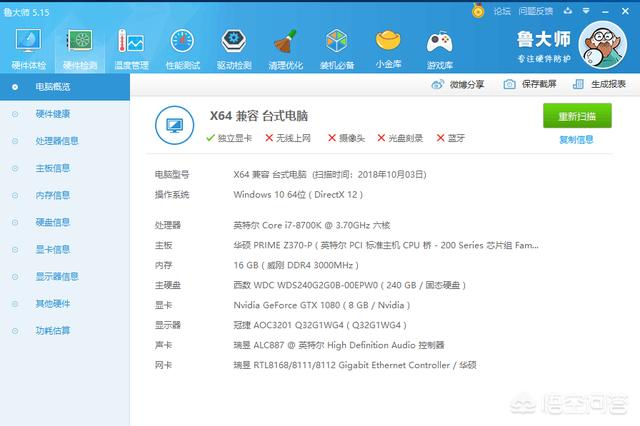The width and height of the screenshot is (640, 426).
Task: Click the 鲁大师 mascot avatar
Action: click(603, 45)
